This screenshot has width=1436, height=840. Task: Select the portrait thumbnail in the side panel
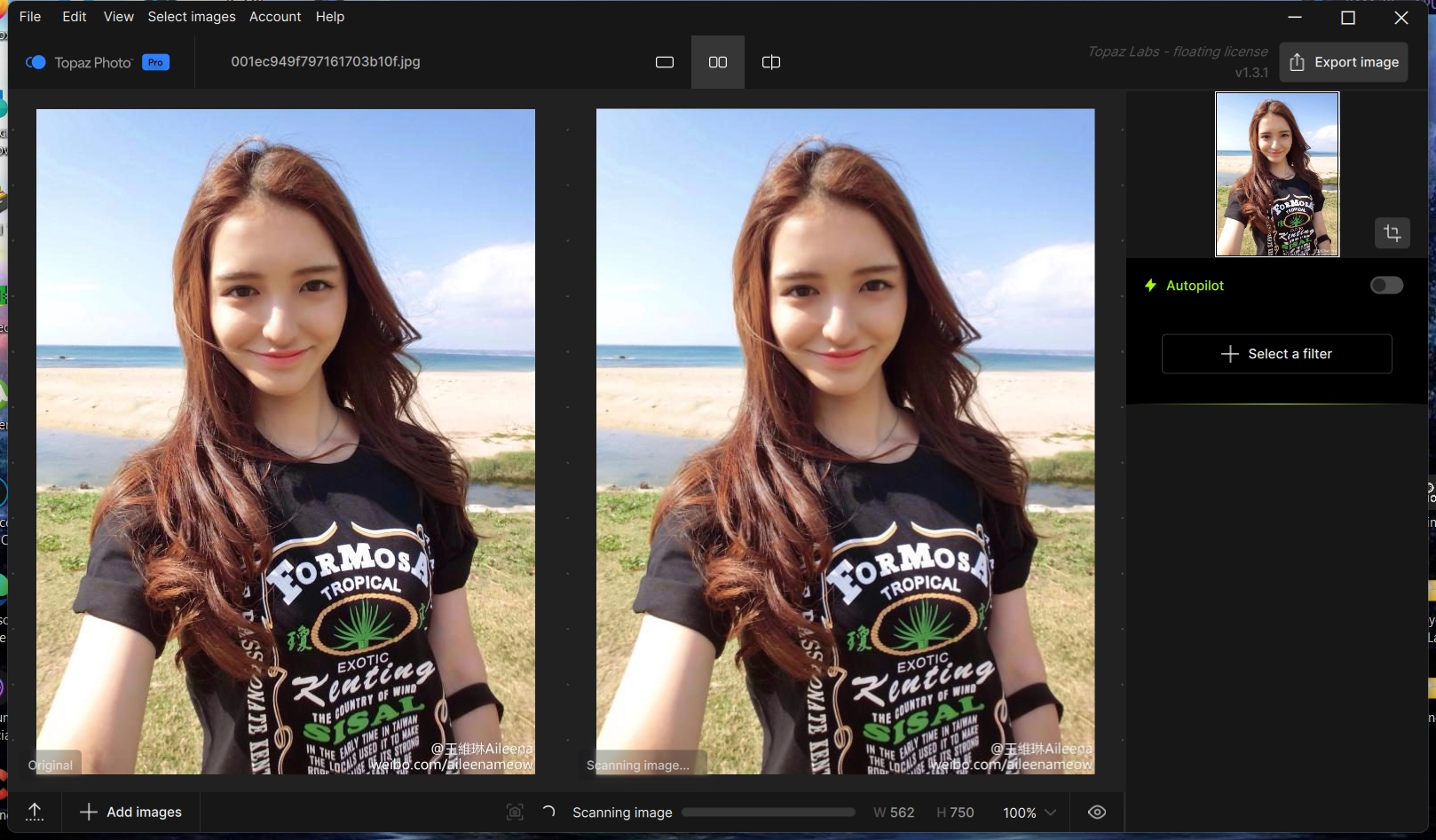coord(1277,174)
